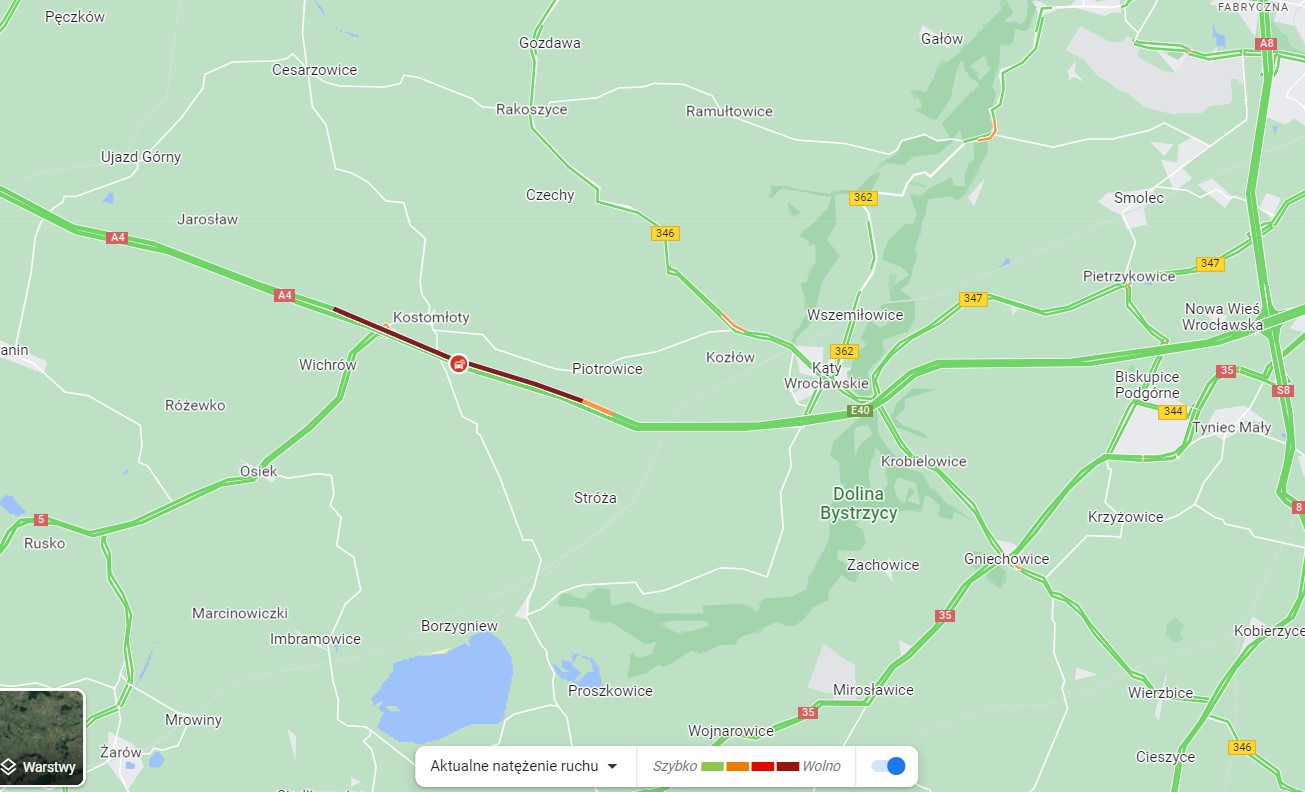Click the Dolina Bystrzycy park label
Viewport: 1305px width, 792px height.
click(858, 504)
